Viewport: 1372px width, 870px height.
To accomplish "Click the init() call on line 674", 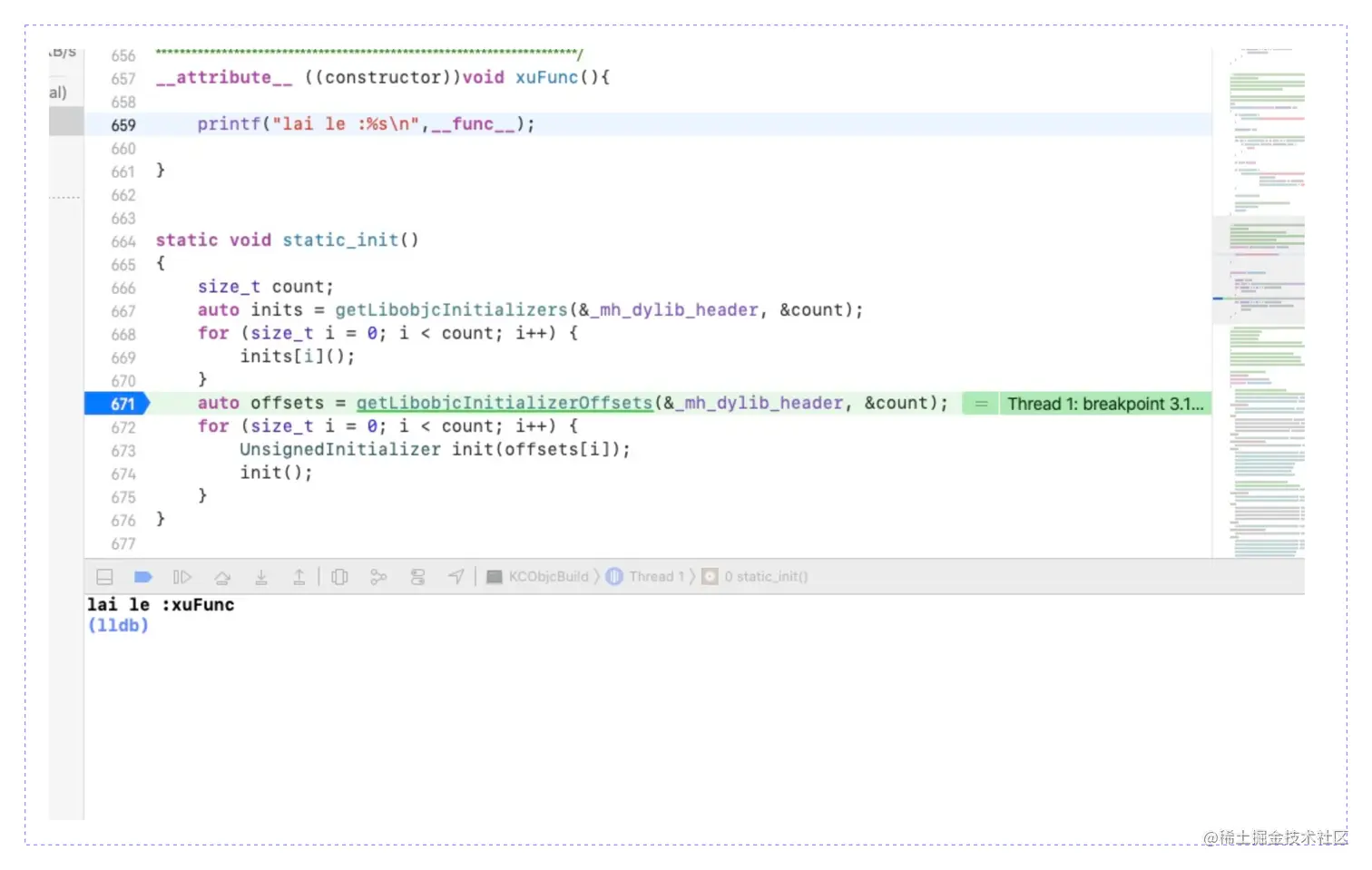I will click(276, 473).
